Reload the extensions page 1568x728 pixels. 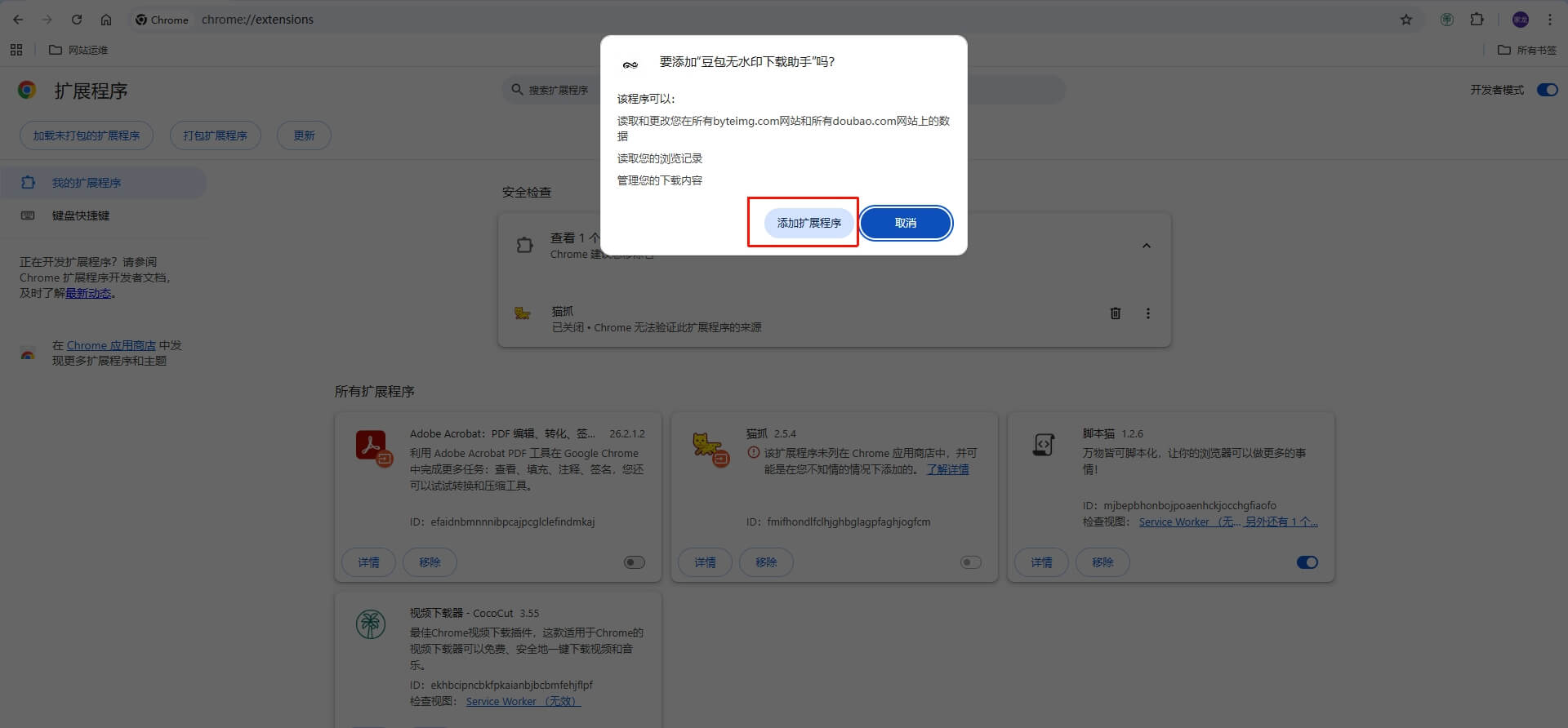pyautogui.click(x=76, y=20)
